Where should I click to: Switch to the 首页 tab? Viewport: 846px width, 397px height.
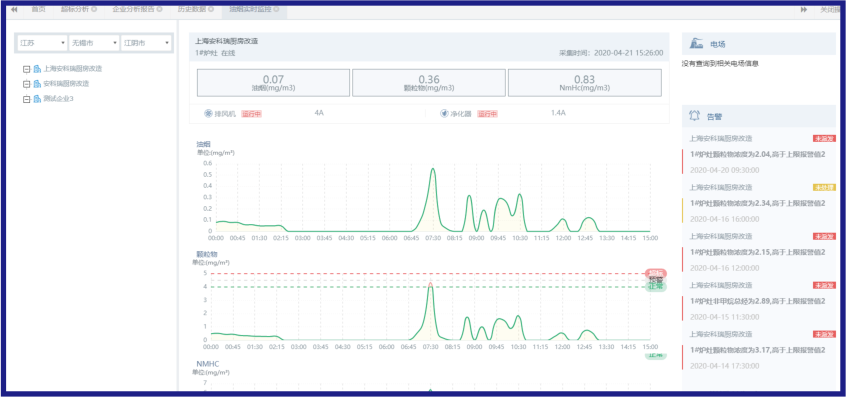38,10
